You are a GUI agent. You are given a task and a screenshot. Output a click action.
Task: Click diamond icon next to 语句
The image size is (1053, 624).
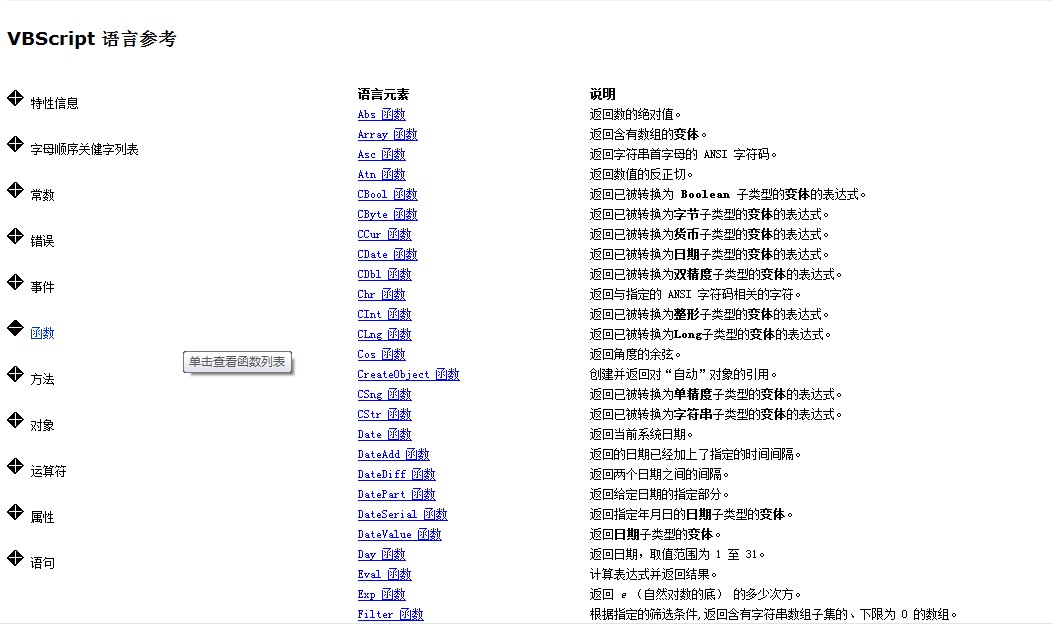pos(15,558)
